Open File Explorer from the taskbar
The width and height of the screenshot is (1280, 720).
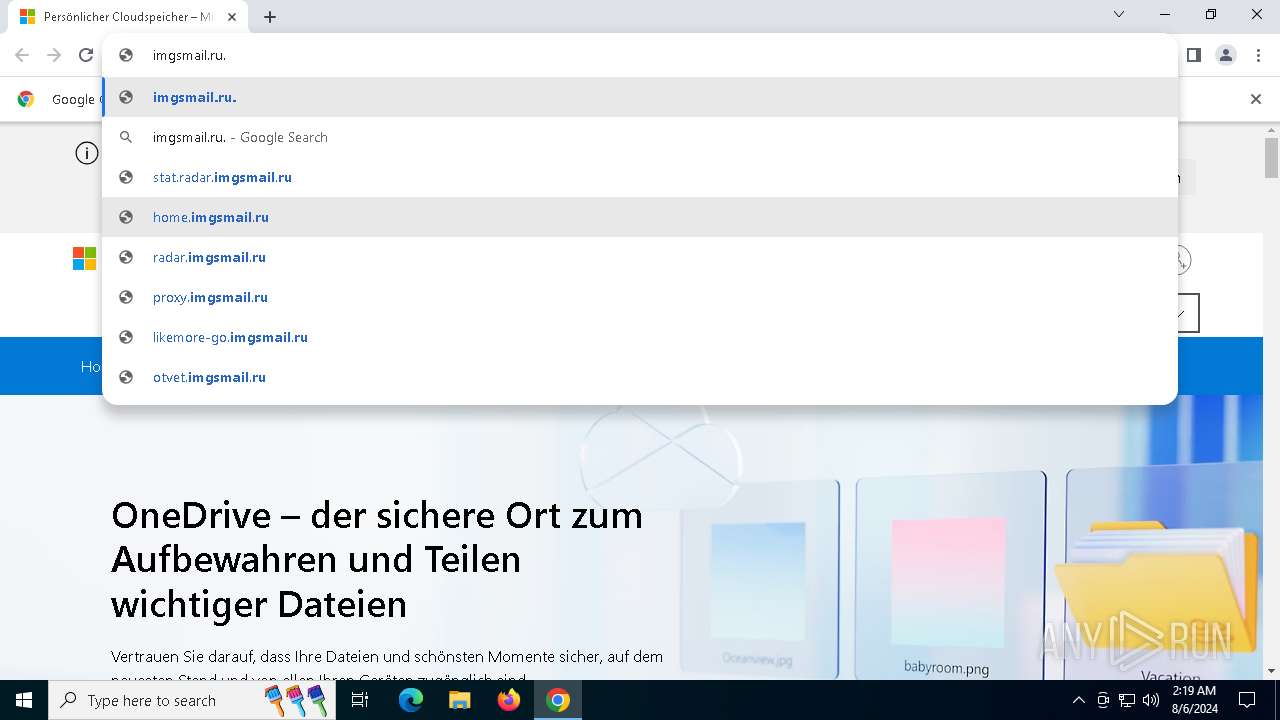[459, 700]
